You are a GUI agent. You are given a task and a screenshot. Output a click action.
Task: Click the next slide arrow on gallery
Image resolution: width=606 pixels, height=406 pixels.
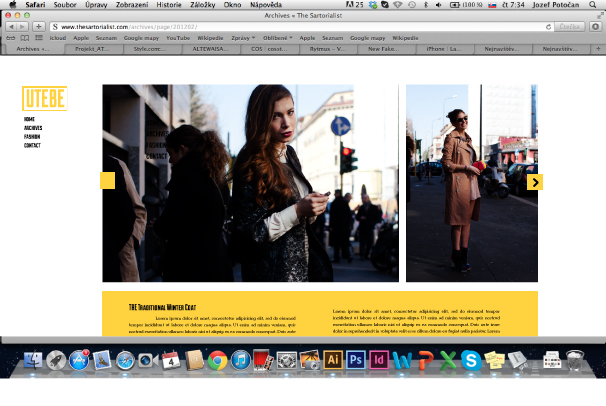click(535, 182)
